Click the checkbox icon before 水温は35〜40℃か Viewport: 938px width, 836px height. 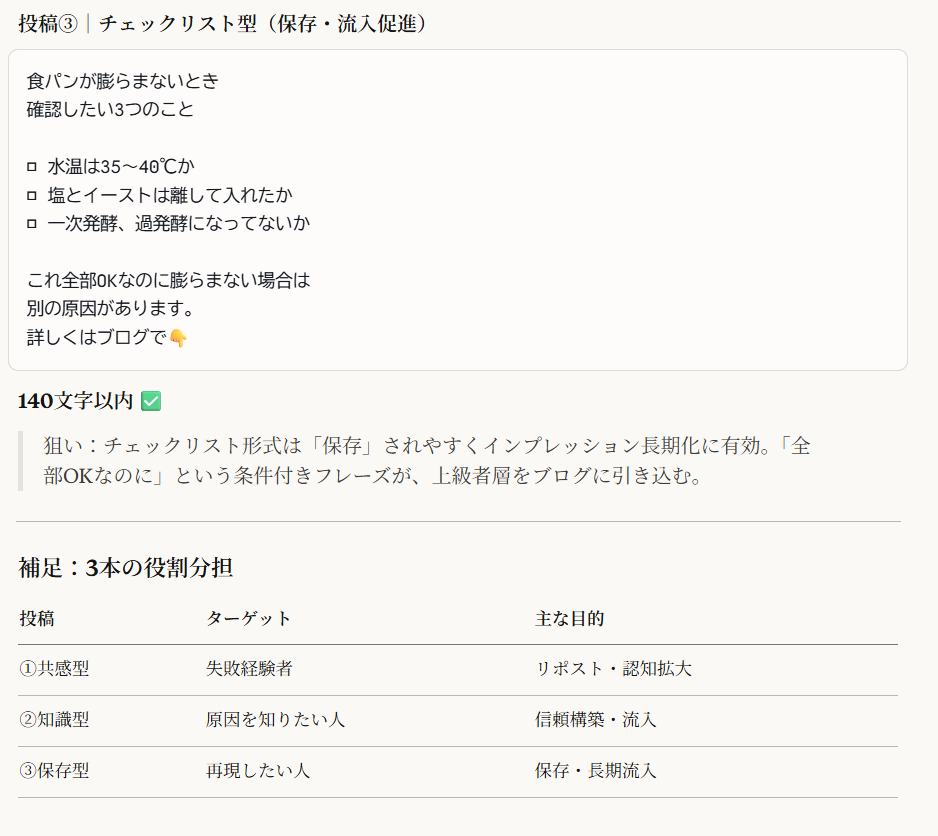31,166
